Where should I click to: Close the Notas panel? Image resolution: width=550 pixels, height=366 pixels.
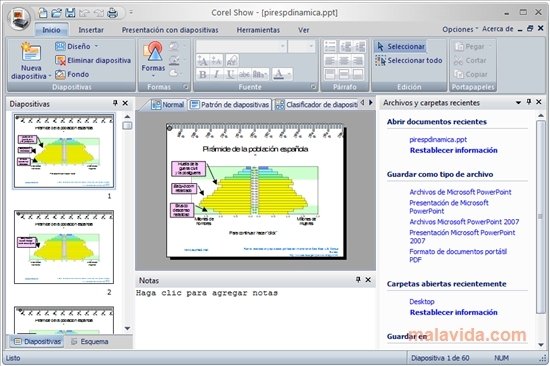click(368, 280)
